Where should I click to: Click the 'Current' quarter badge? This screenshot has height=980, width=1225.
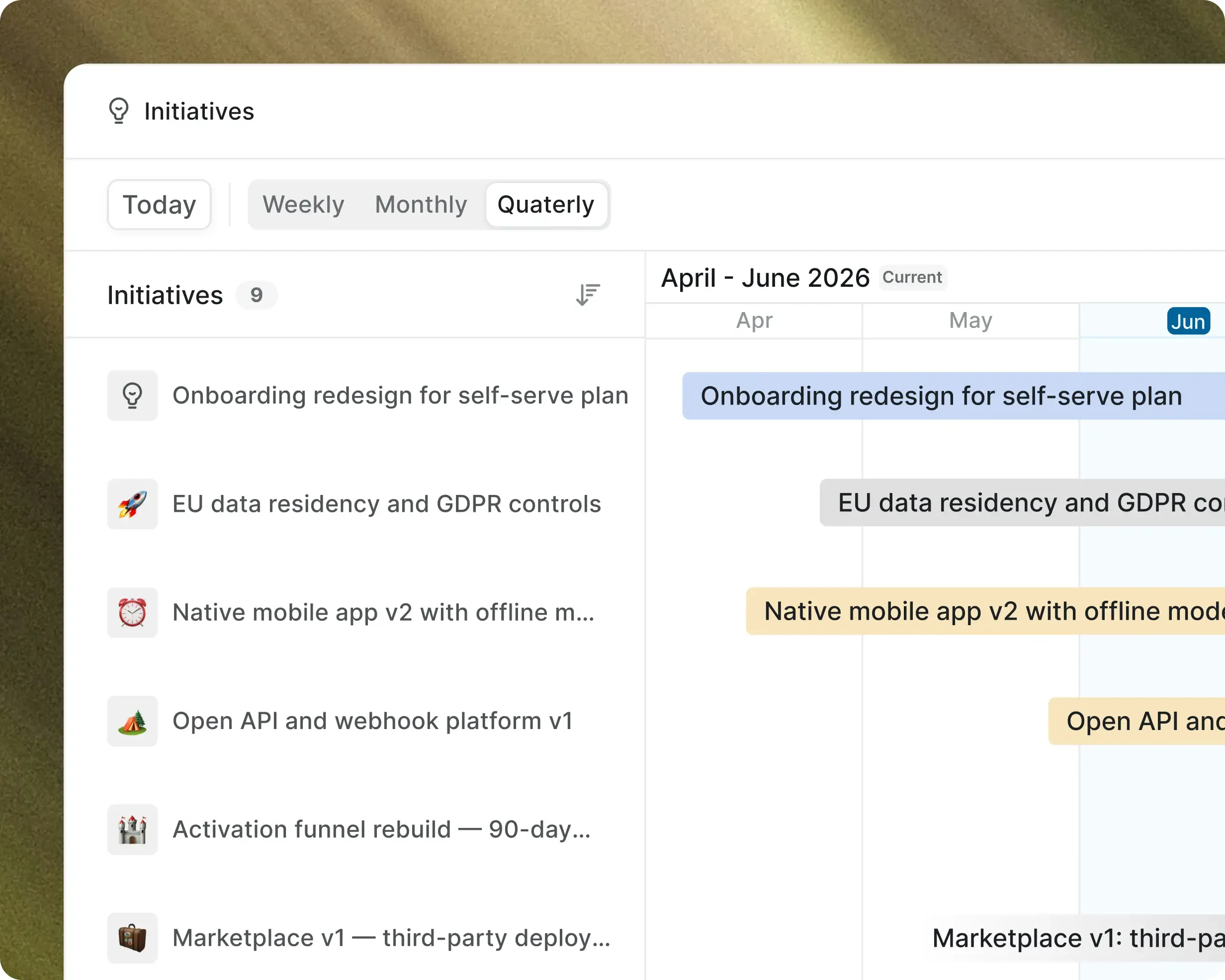point(912,277)
